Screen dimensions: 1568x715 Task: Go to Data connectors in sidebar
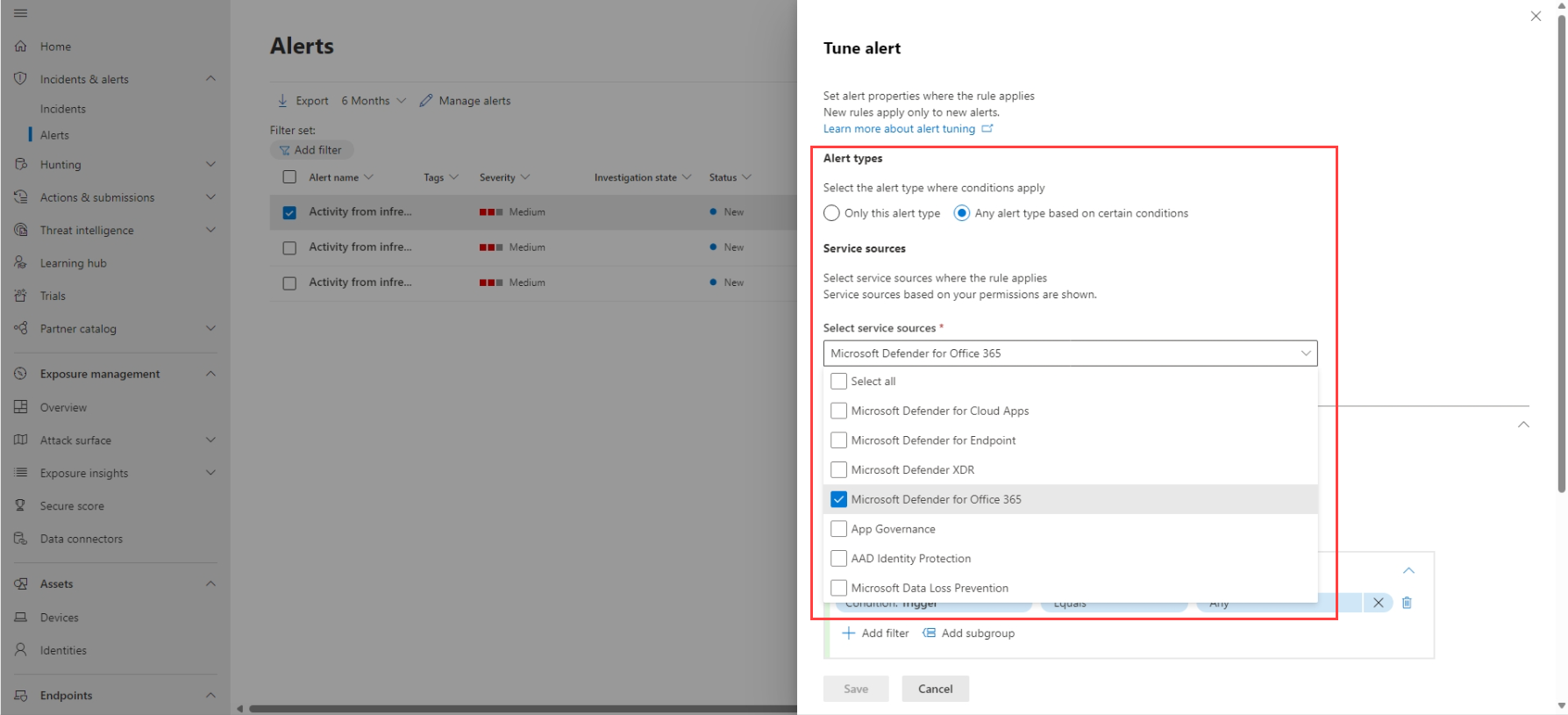pos(82,539)
